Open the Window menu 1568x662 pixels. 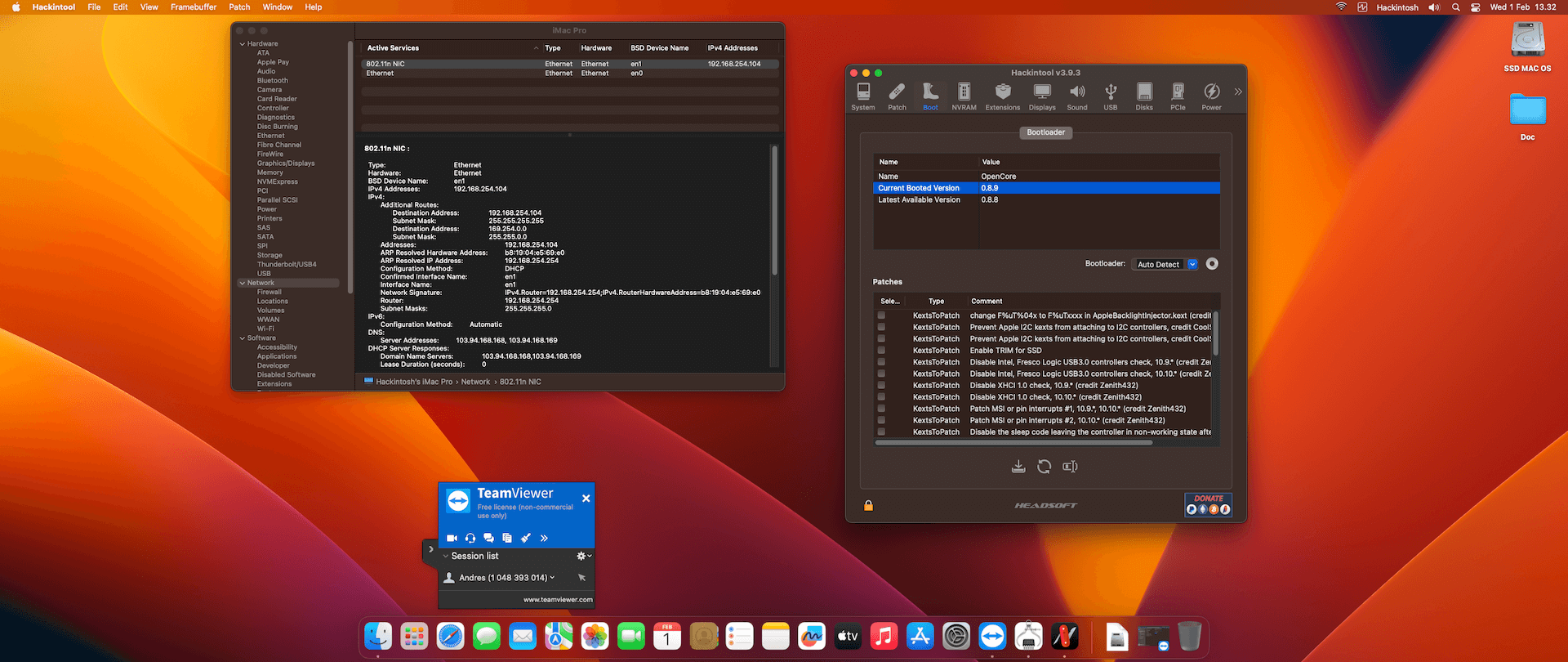[278, 7]
